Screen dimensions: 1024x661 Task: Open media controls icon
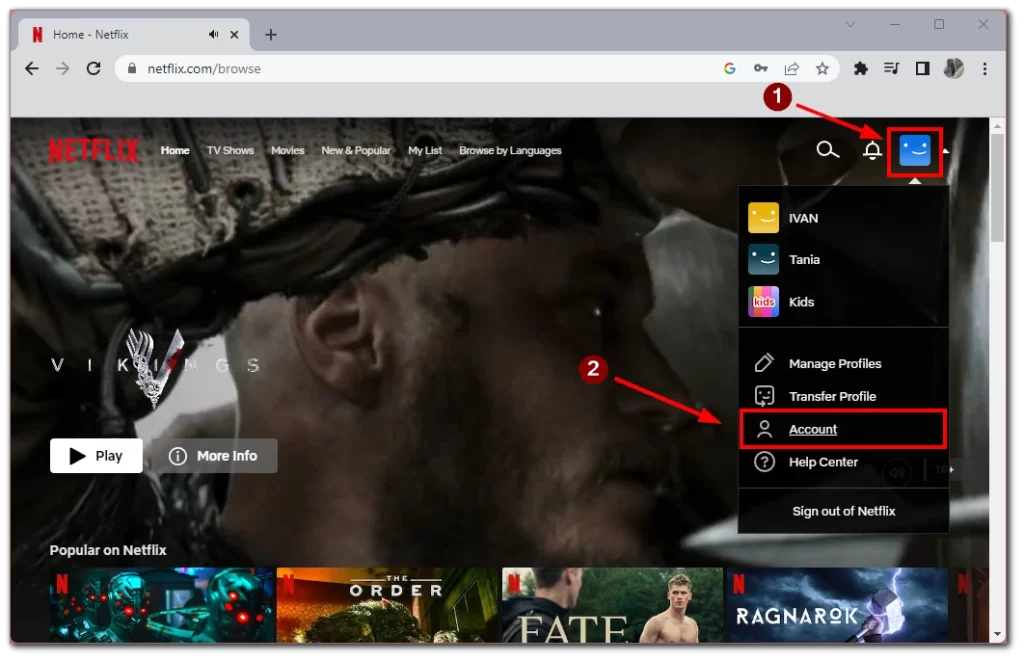point(891,69)
